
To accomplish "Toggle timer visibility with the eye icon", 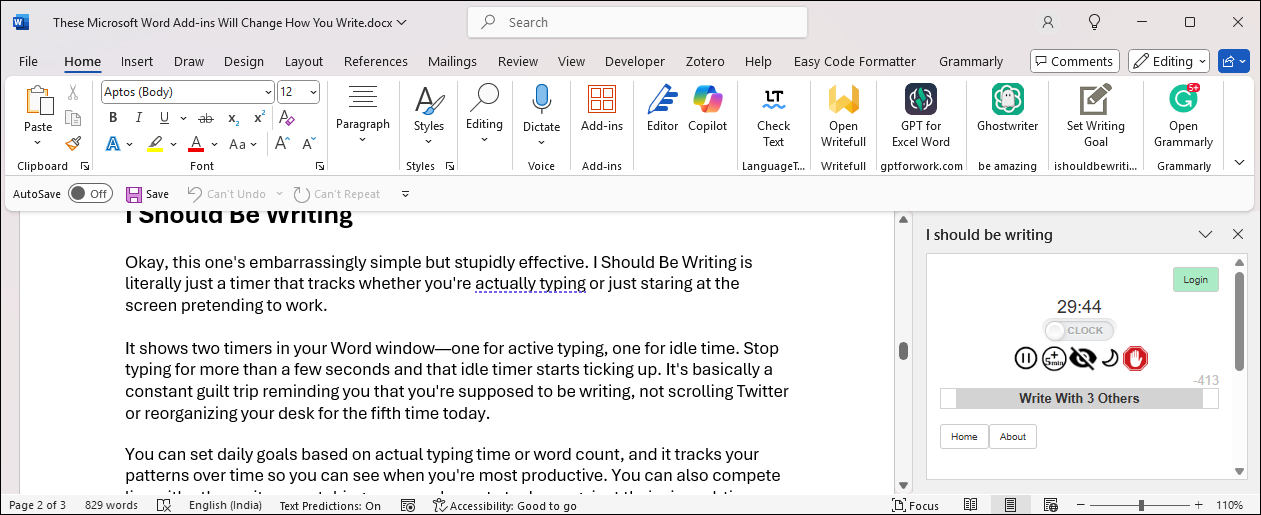I will coord(1082,358).
